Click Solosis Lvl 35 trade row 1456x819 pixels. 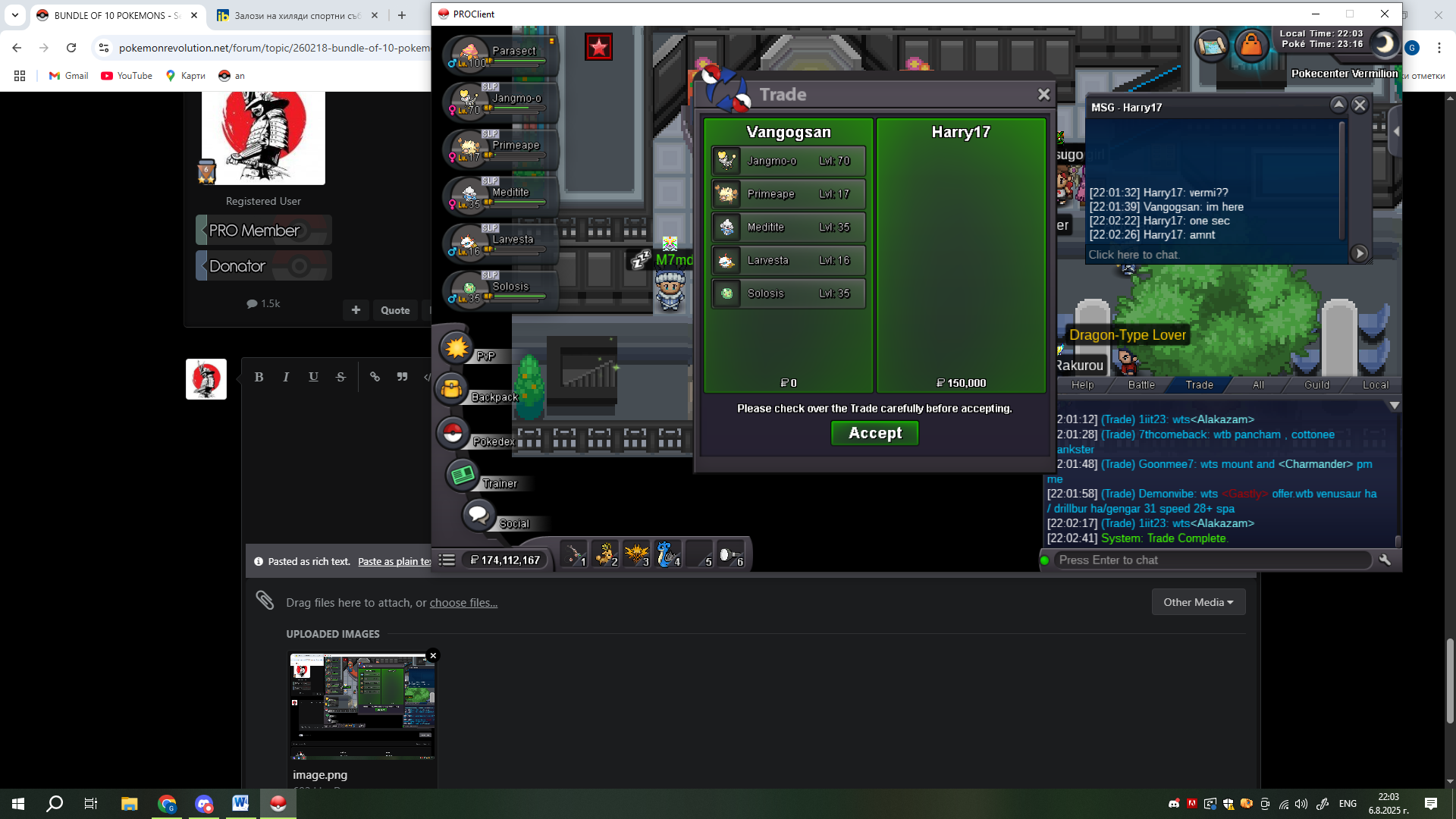pos(789,293)
